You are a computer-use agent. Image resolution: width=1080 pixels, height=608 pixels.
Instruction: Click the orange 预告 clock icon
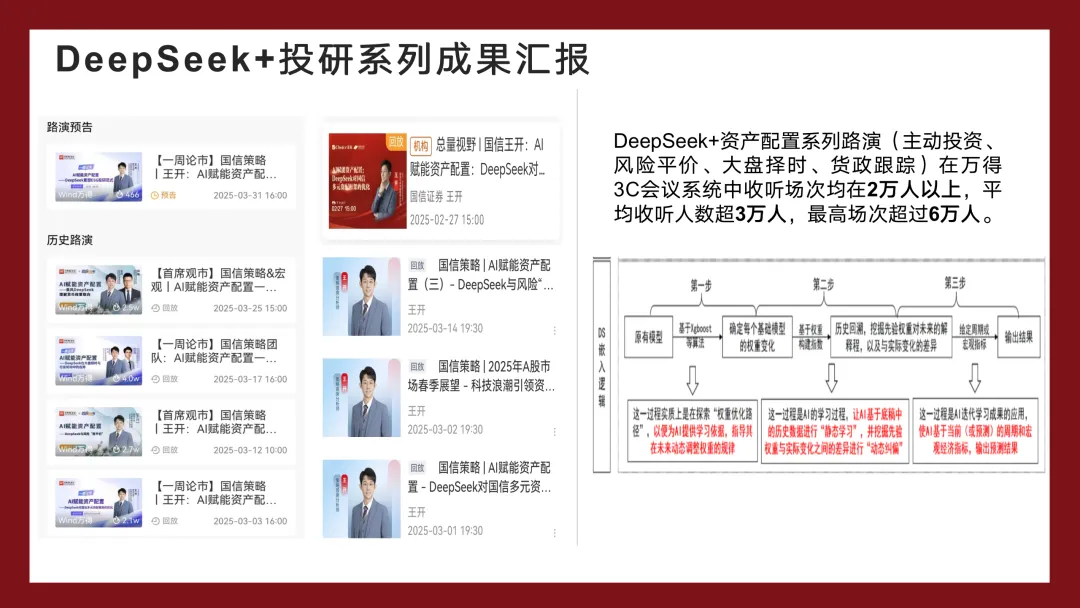coord(155,196)
